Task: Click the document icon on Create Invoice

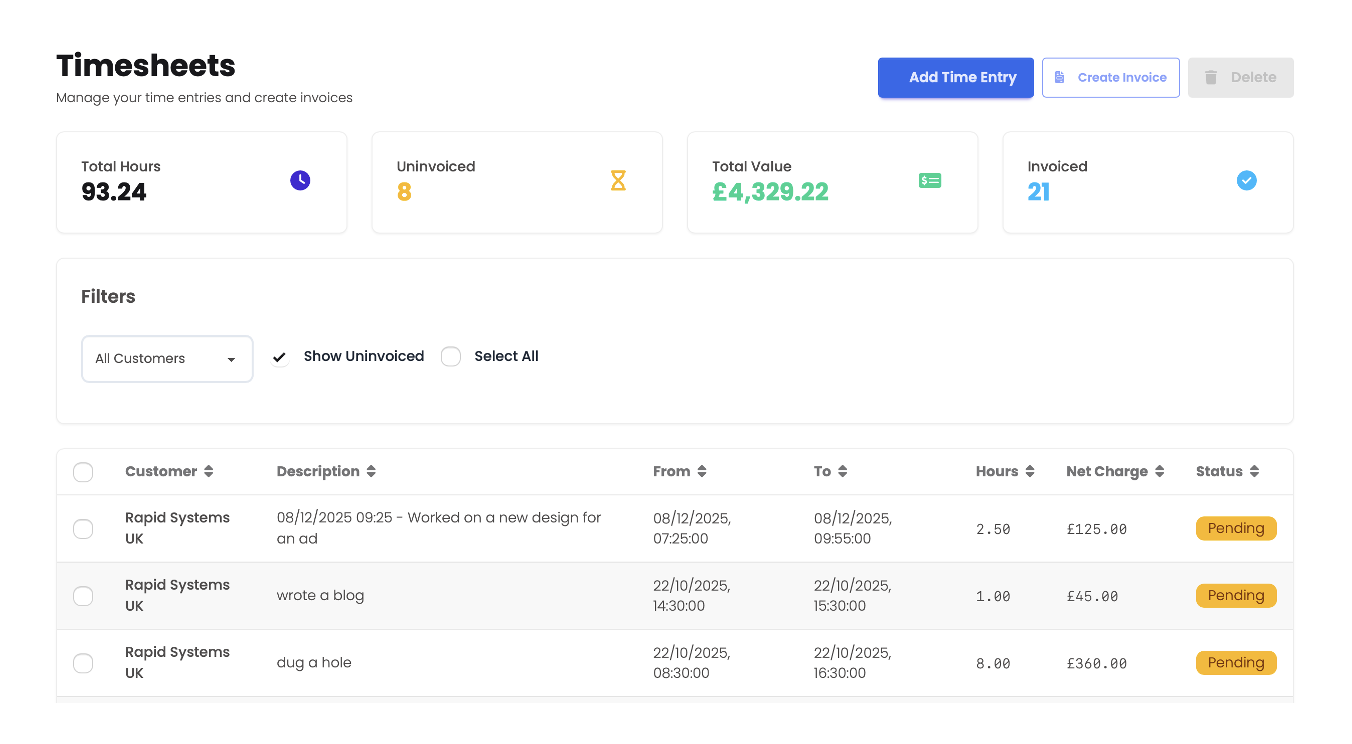Action: 1060,78
